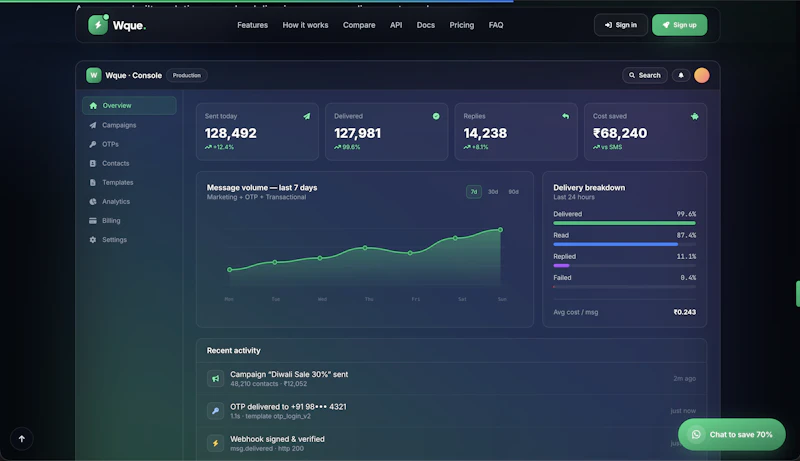Click the purple Replied progress bar
The width and height of the screenshot is (800, 461).
click(x=561, y=266)
